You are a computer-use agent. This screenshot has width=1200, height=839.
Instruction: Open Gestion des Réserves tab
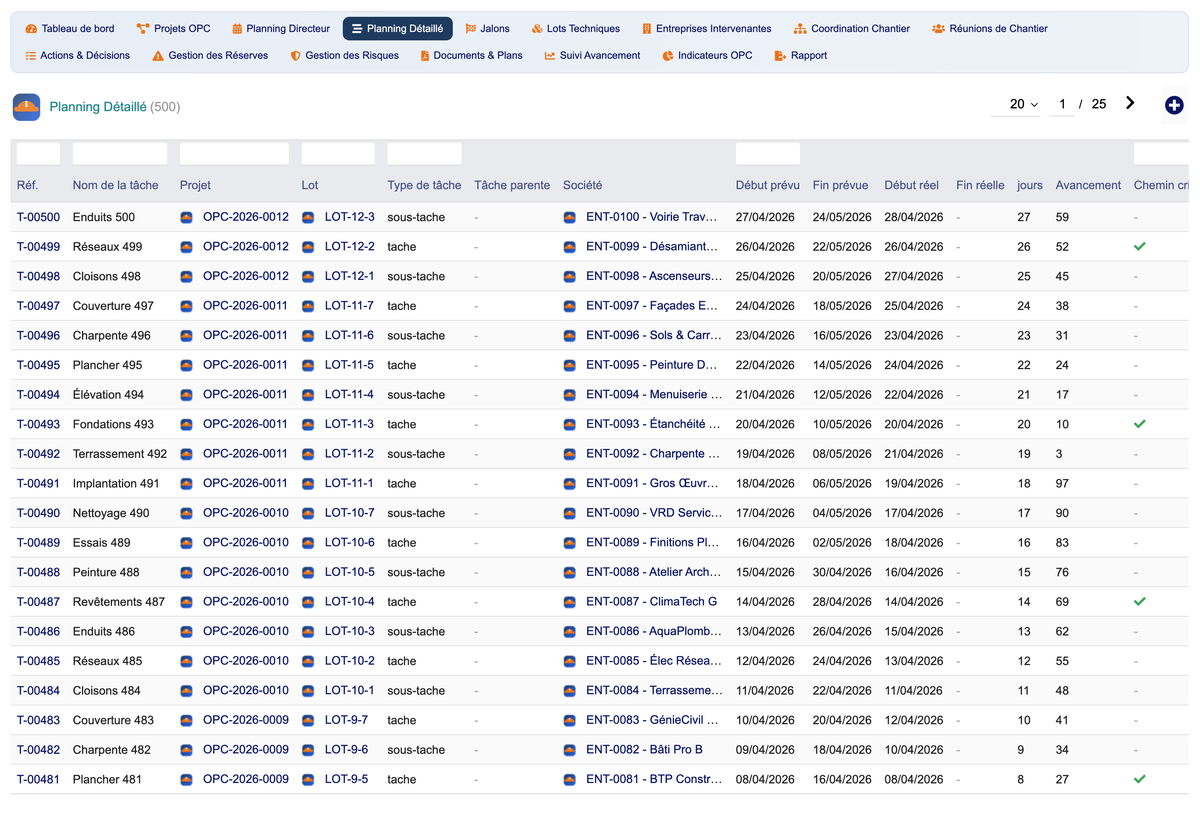pos(211,56)
